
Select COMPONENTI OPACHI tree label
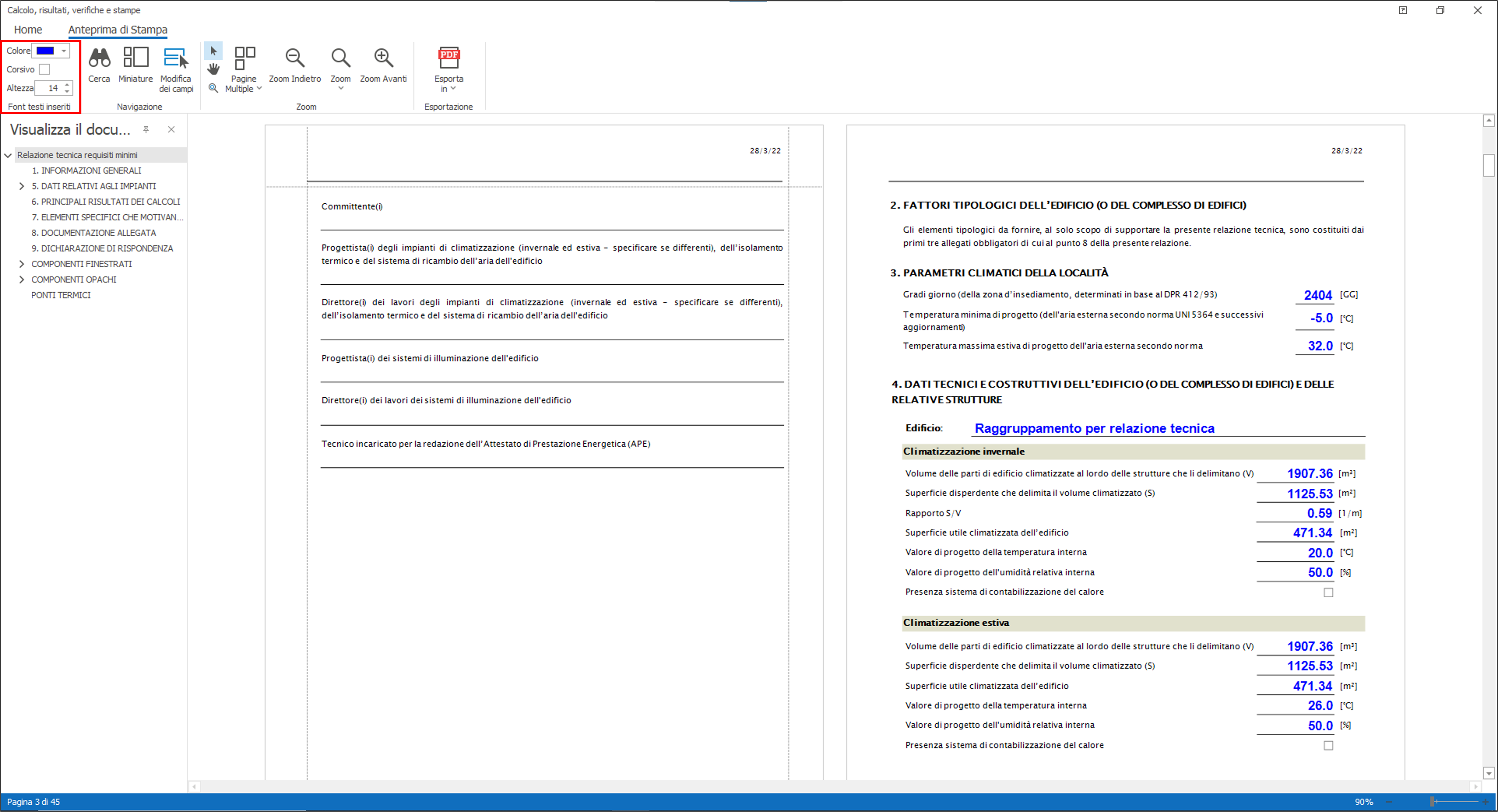[74, 280]
